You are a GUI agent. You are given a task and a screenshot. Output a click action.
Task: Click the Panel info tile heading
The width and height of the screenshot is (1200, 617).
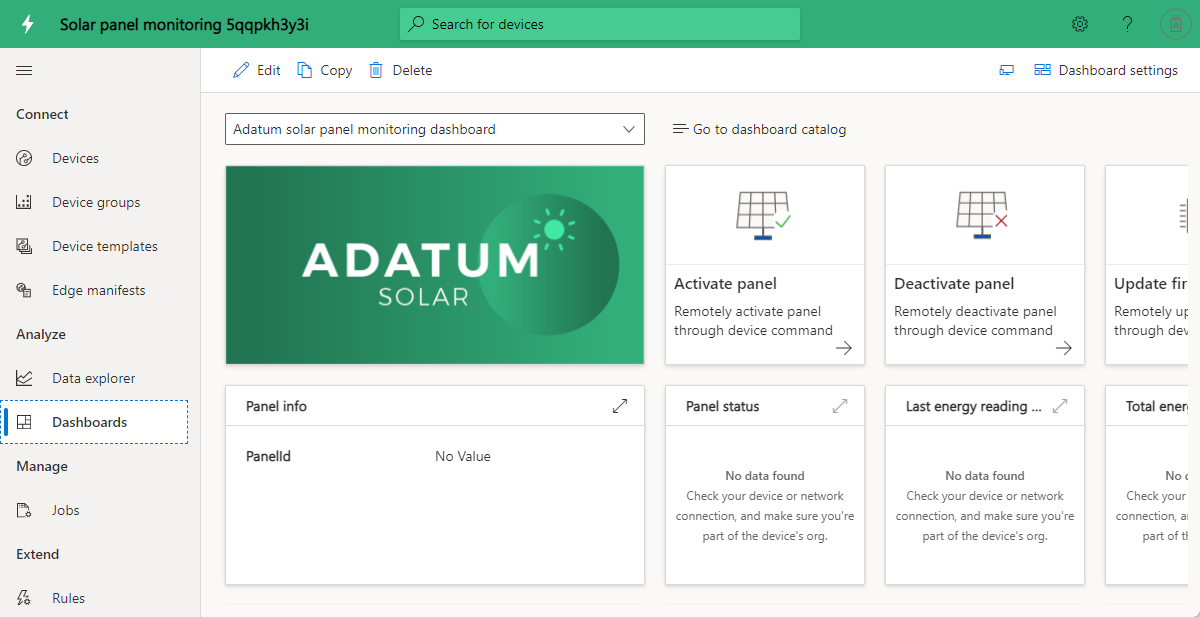tap(276, 406)
